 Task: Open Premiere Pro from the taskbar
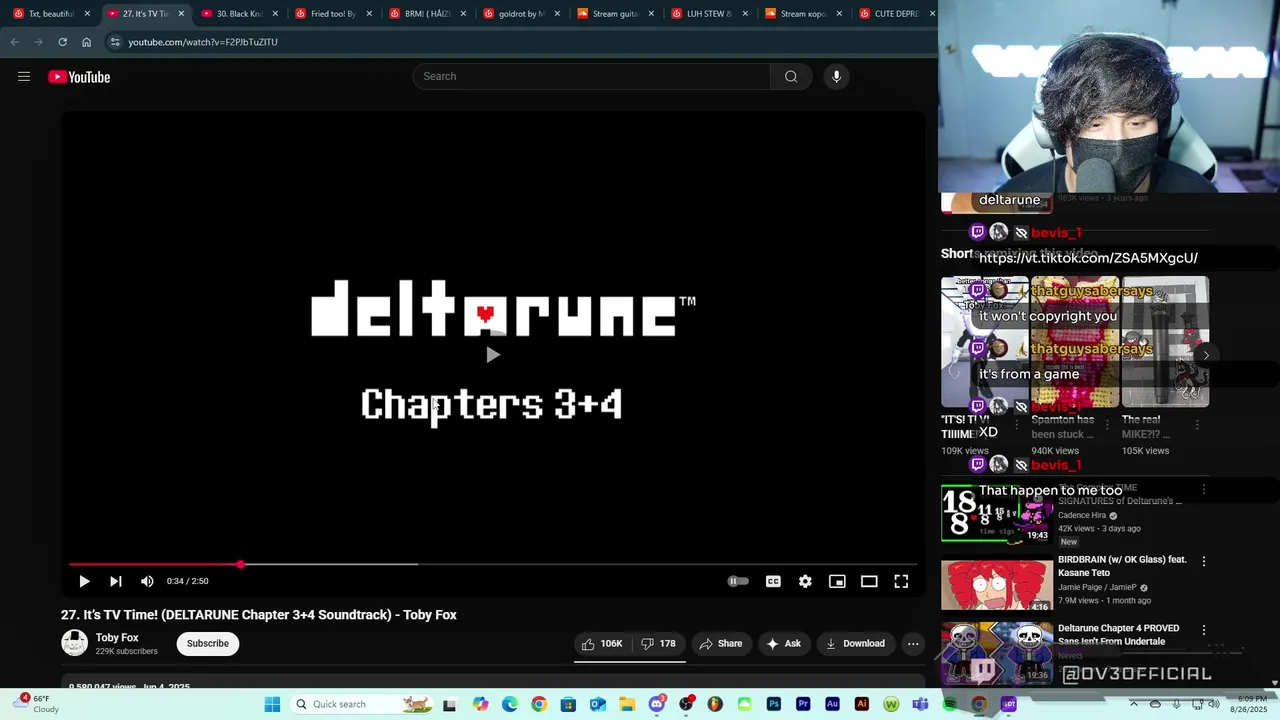pos(803,704)
